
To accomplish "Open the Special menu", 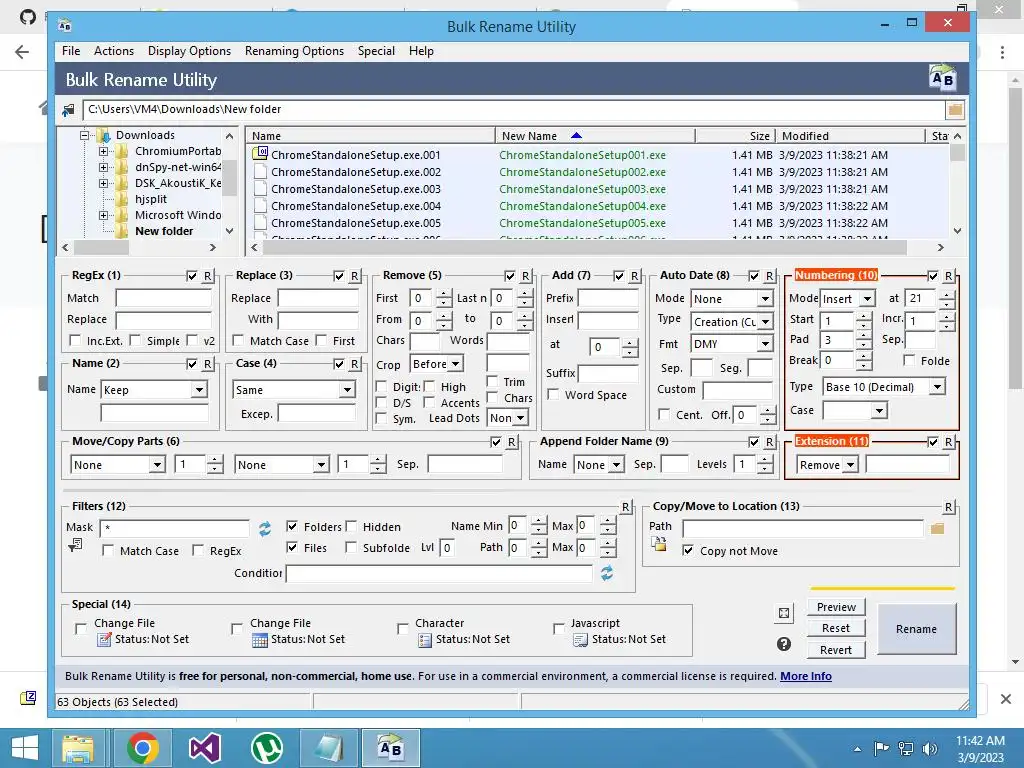I will (x=376, y=51).
